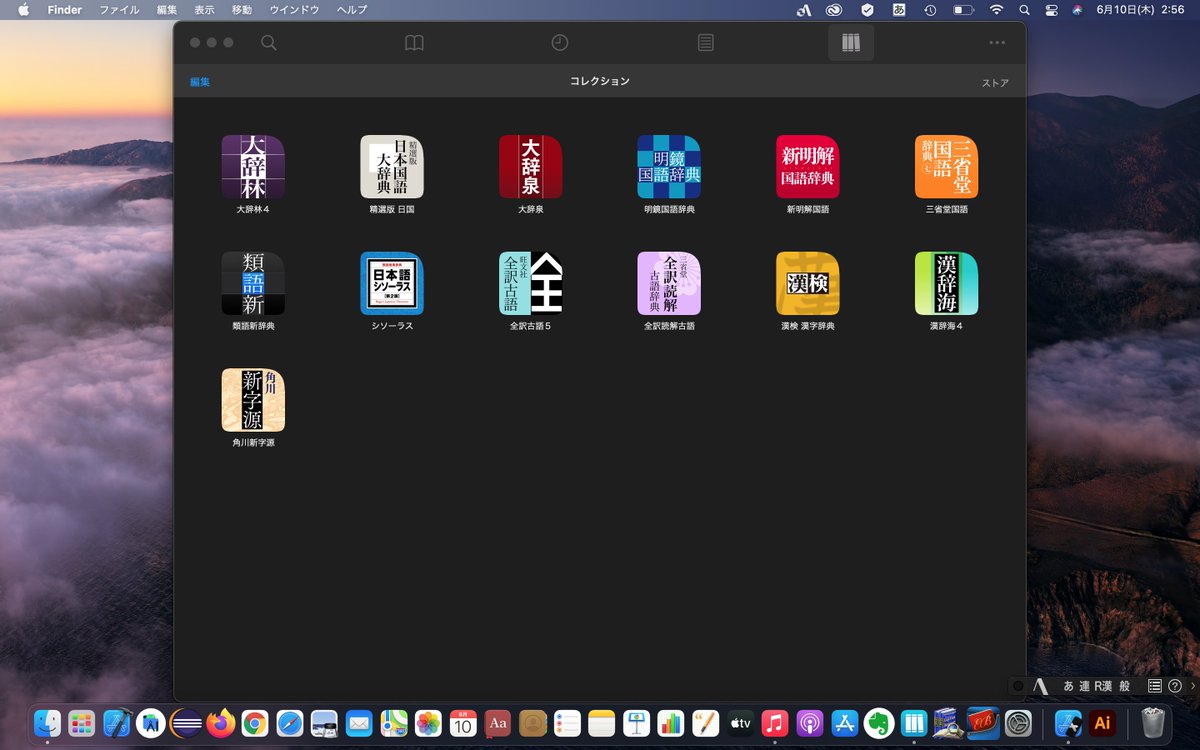Open the 全訳読解古語 dictionary
The image size is (1200, 750).
tap(669, 283)
